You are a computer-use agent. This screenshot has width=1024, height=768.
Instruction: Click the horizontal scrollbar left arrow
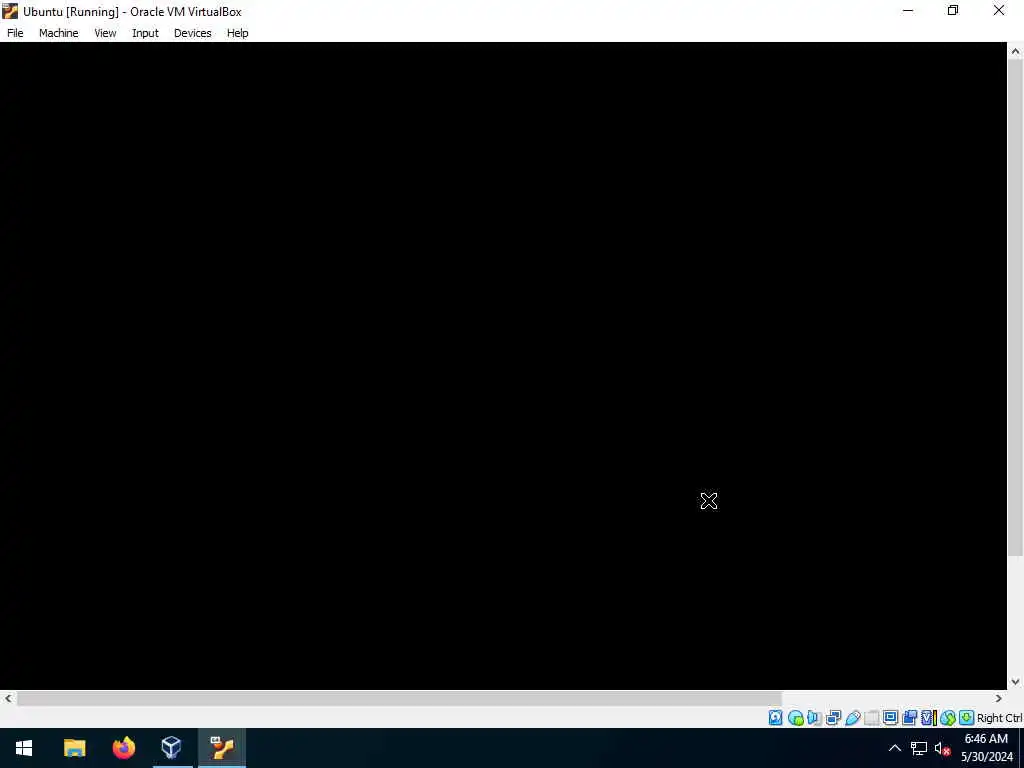(x=8, y=698)
